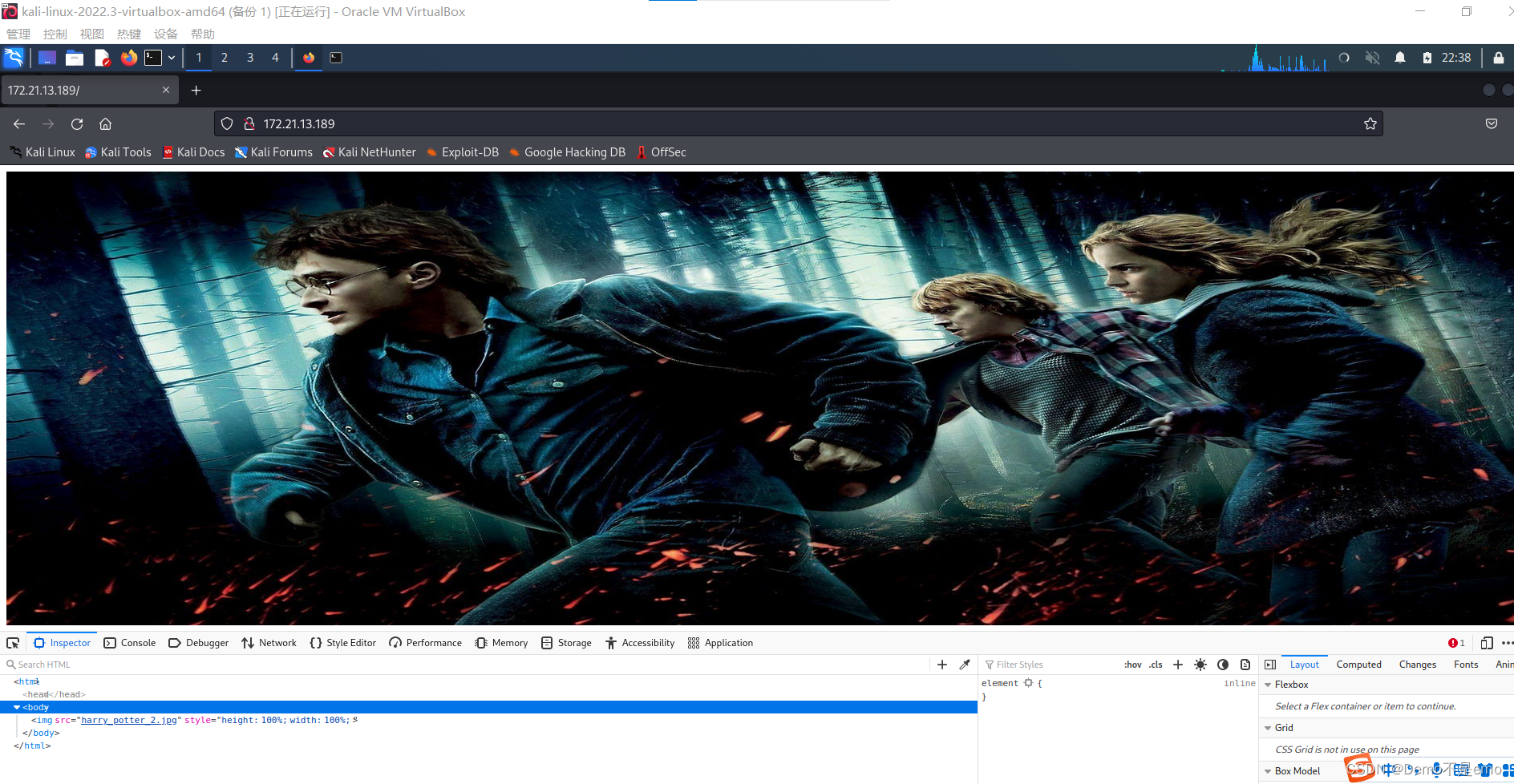The image size is (1514, 784).
Task: Switch to the Application tab
Action: pos(720,643)
